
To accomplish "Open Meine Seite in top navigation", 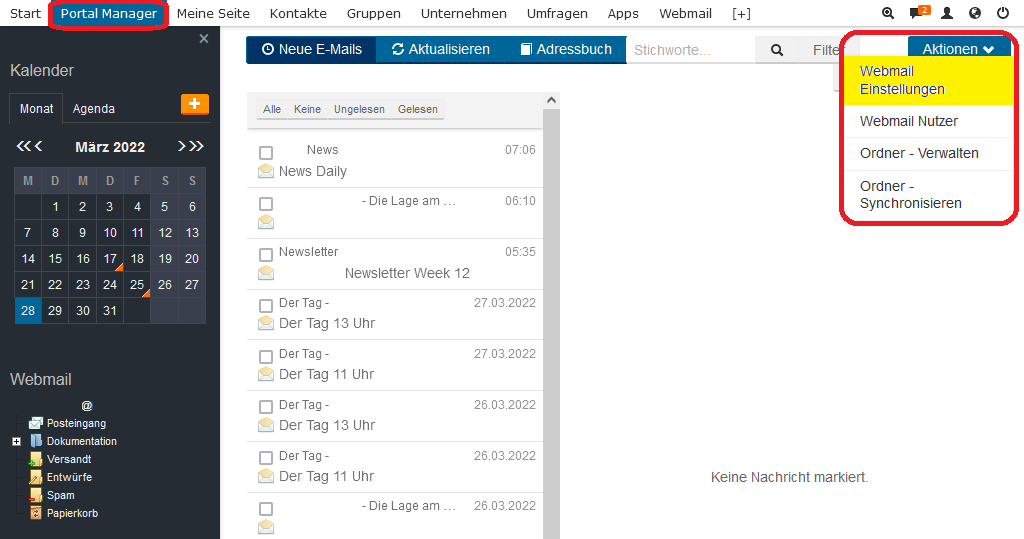I will point(213,13).
